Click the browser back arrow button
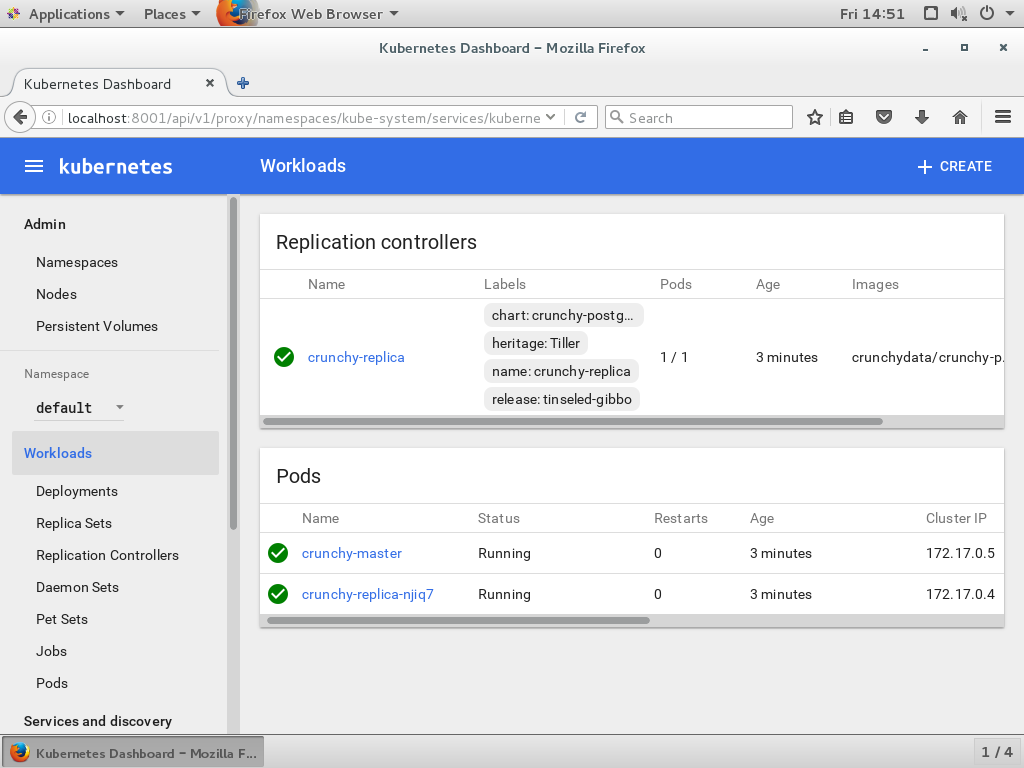This screenshot has width=1024, height=768. 19,118
